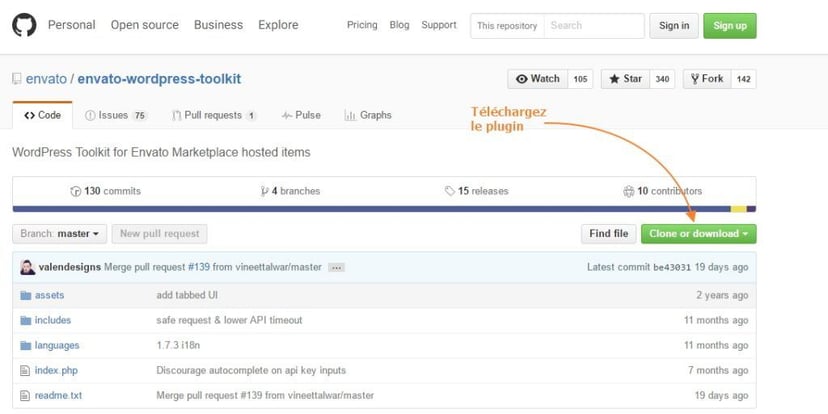The width and height of the screenshot is (828, 414).
Task: Fork this repository
Action: 707,79
